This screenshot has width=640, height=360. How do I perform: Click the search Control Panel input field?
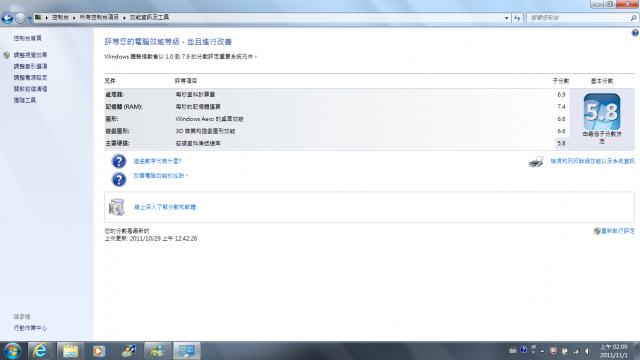coord(578,18)
